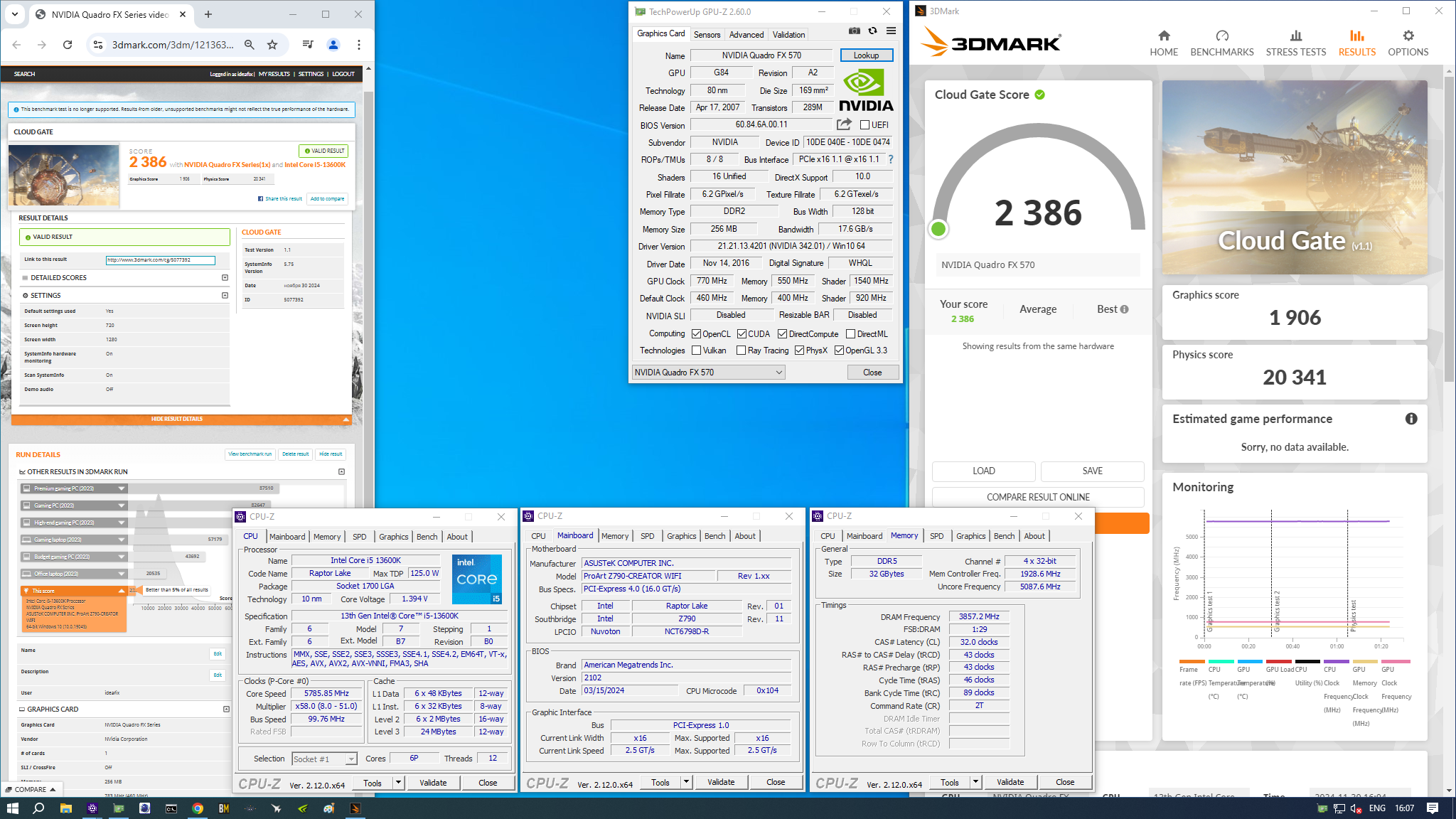Click the info icon beside Estimated game performance
1456x819 pixels.
tap(1411, 419)
